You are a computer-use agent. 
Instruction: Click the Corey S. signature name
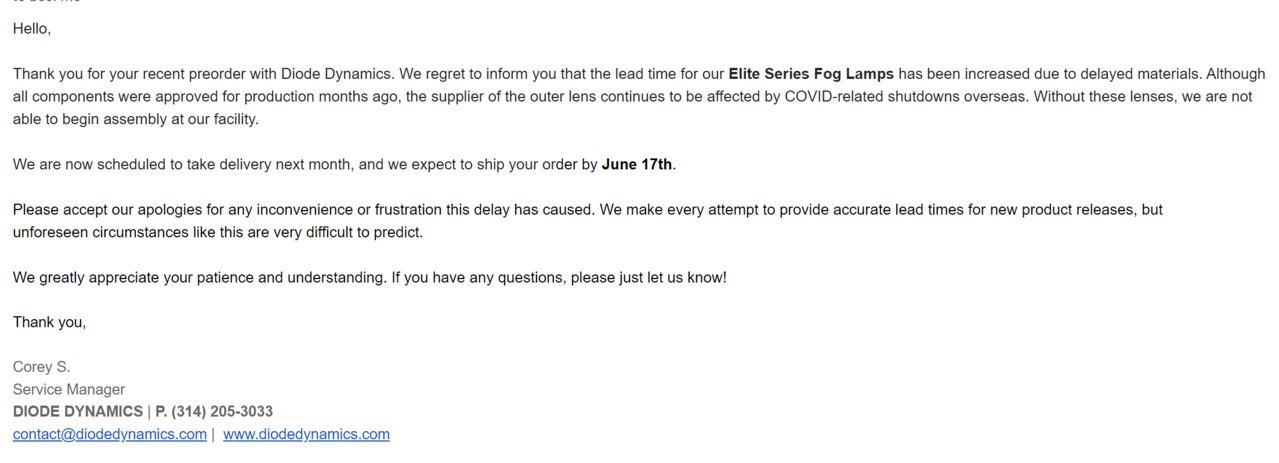(x=41, y=367)
